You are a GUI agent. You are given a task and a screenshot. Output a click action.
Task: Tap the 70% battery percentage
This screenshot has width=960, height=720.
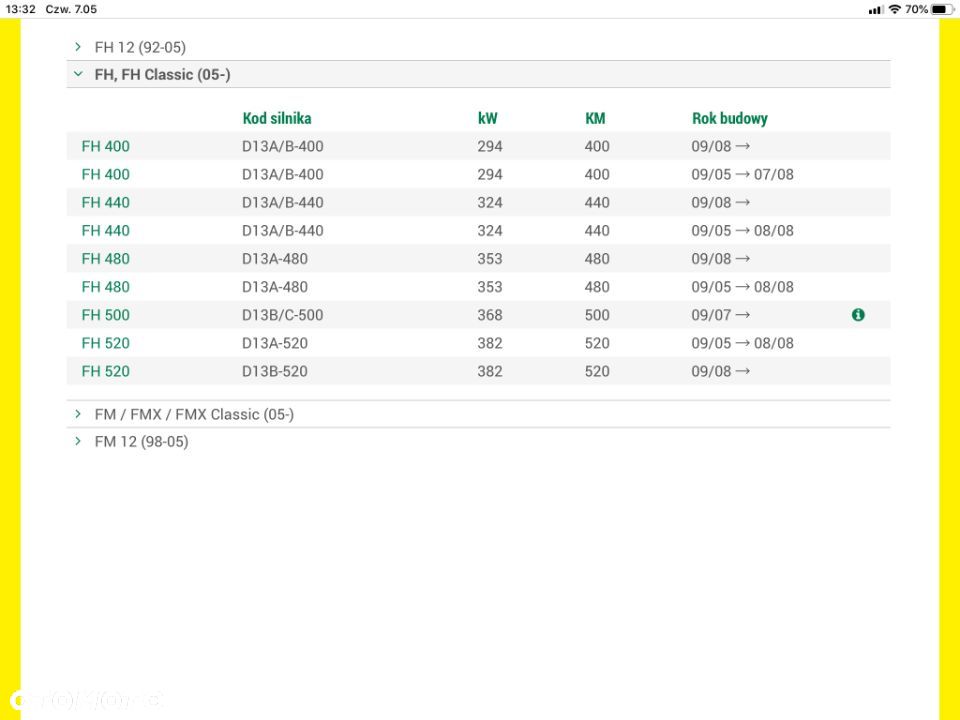click(916, 9)
